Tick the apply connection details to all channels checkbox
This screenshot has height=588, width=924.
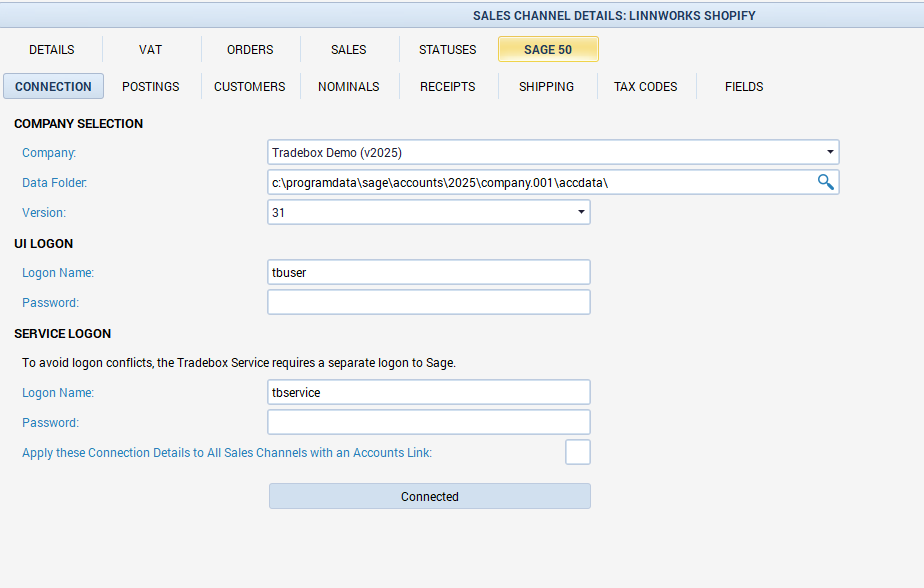coord(578,452)
